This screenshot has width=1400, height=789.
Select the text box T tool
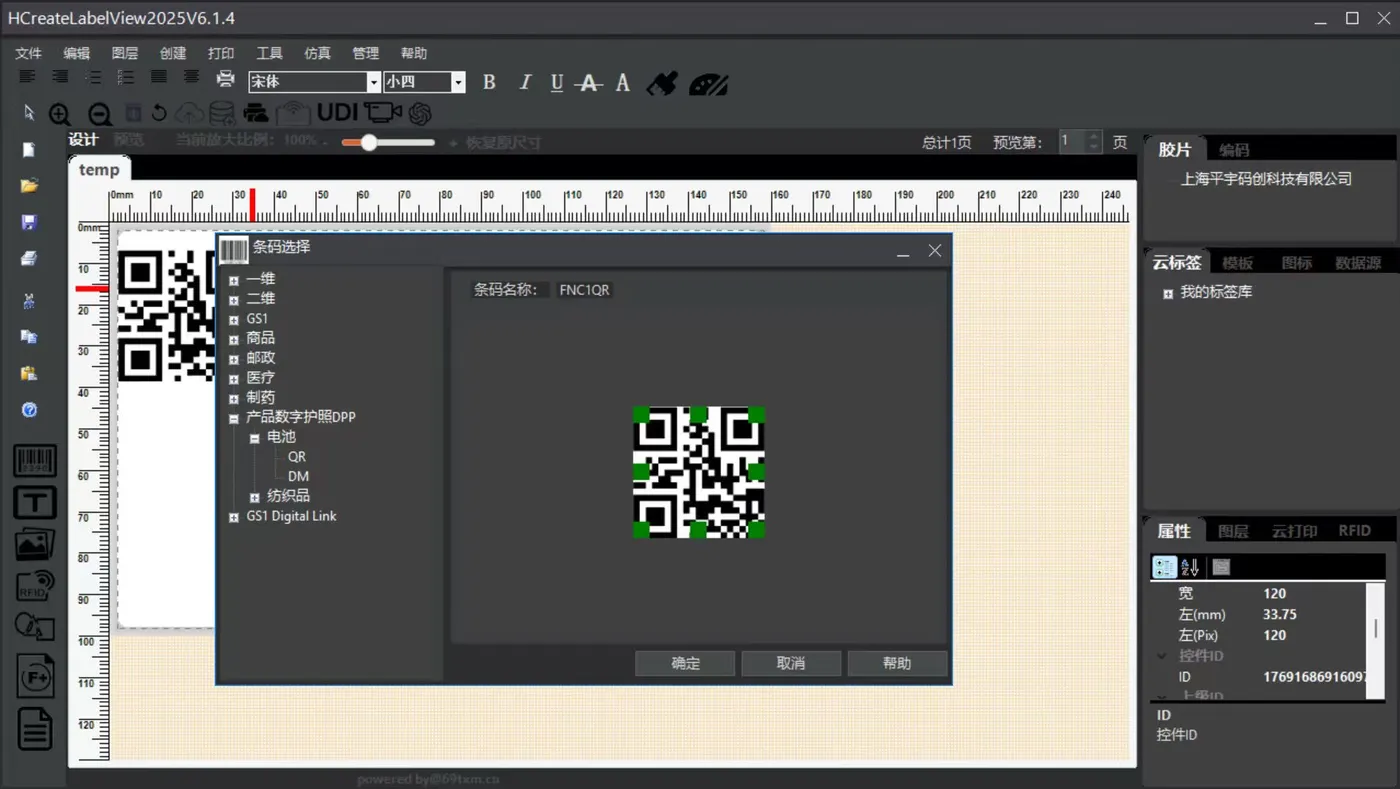pyautogui.click(x=35, y=503)
